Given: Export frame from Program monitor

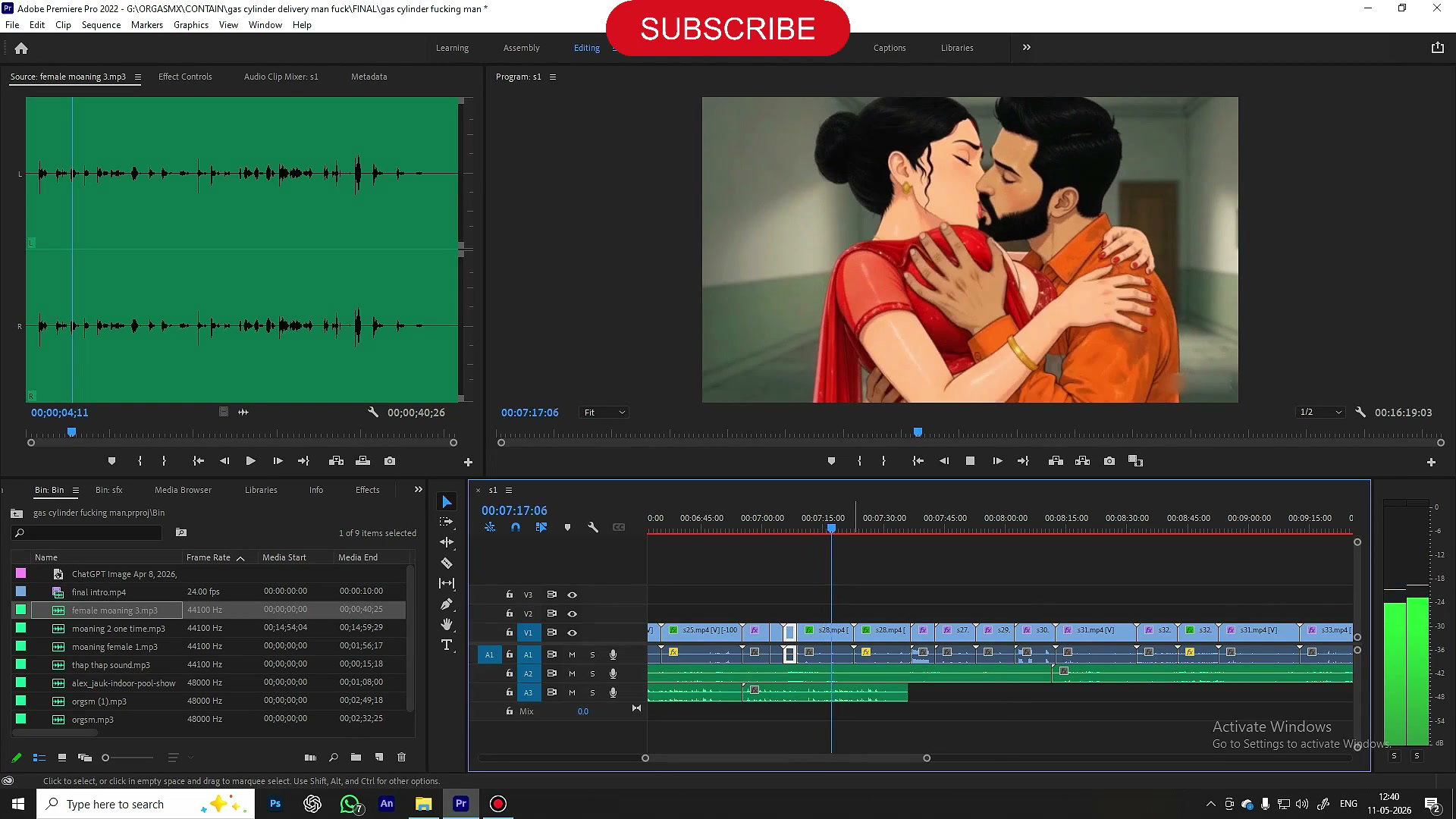Looking at the screenshot, I should [x=1109, y=461].
